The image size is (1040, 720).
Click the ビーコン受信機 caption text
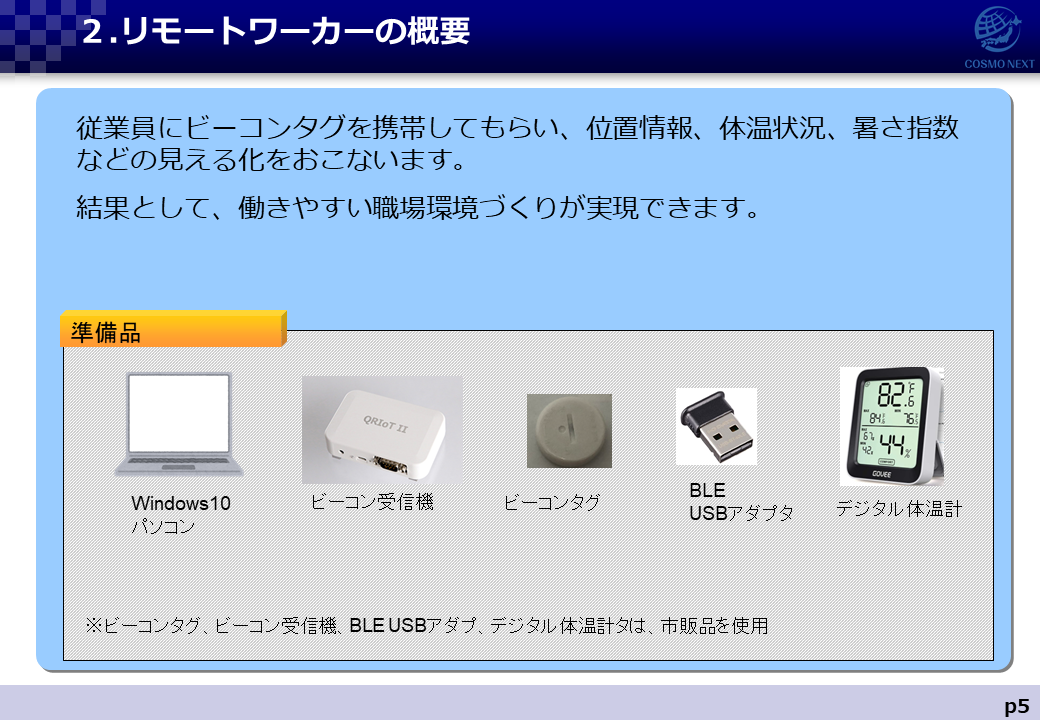tap(372, 502)
